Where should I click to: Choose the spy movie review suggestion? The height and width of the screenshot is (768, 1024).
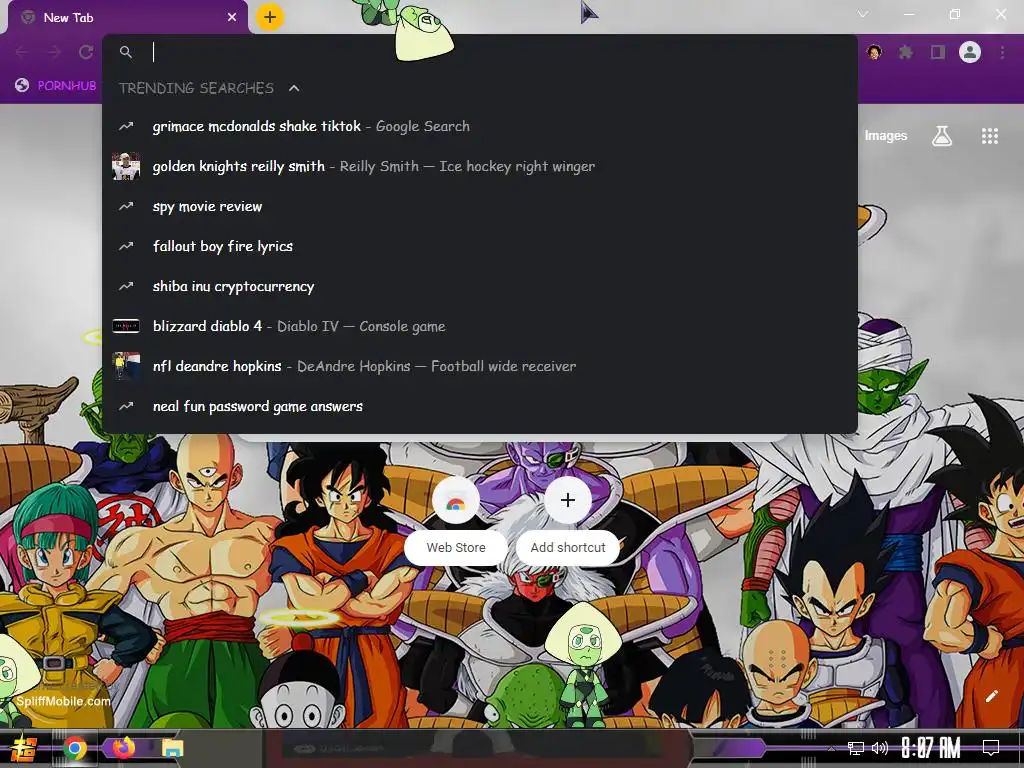point(480,206)
